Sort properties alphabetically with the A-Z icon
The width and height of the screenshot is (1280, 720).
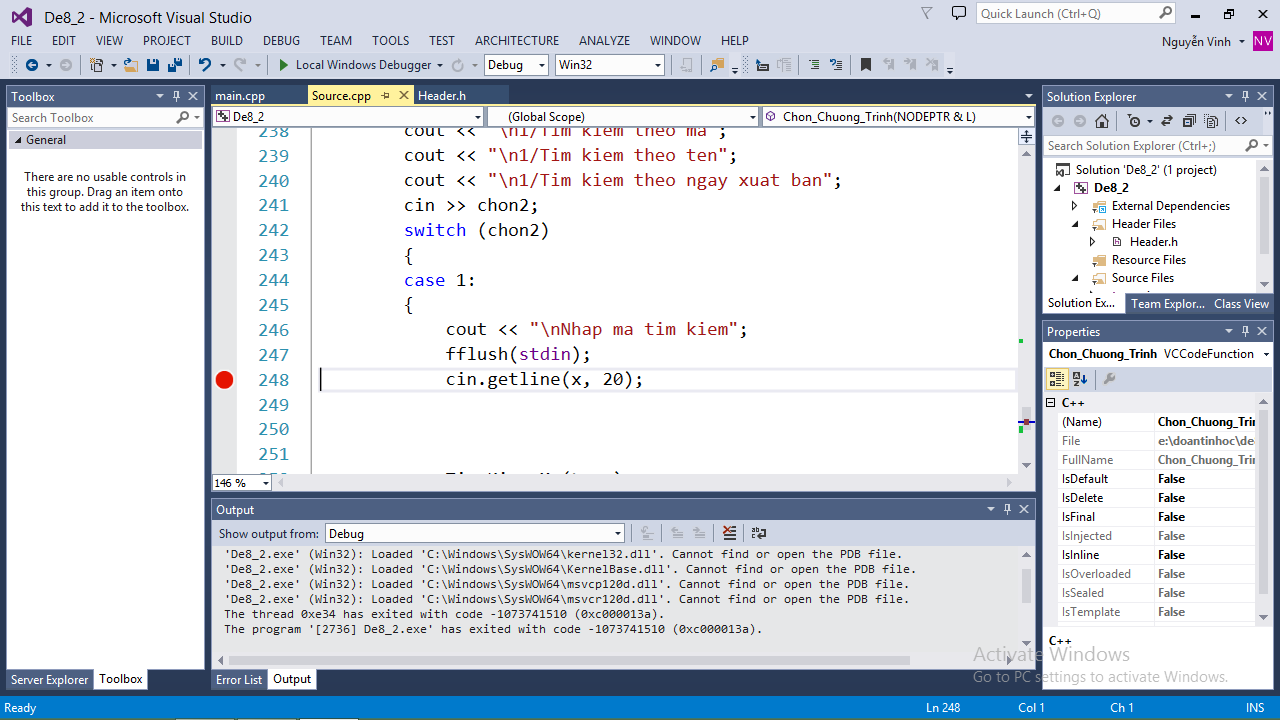pos(1080,379)
